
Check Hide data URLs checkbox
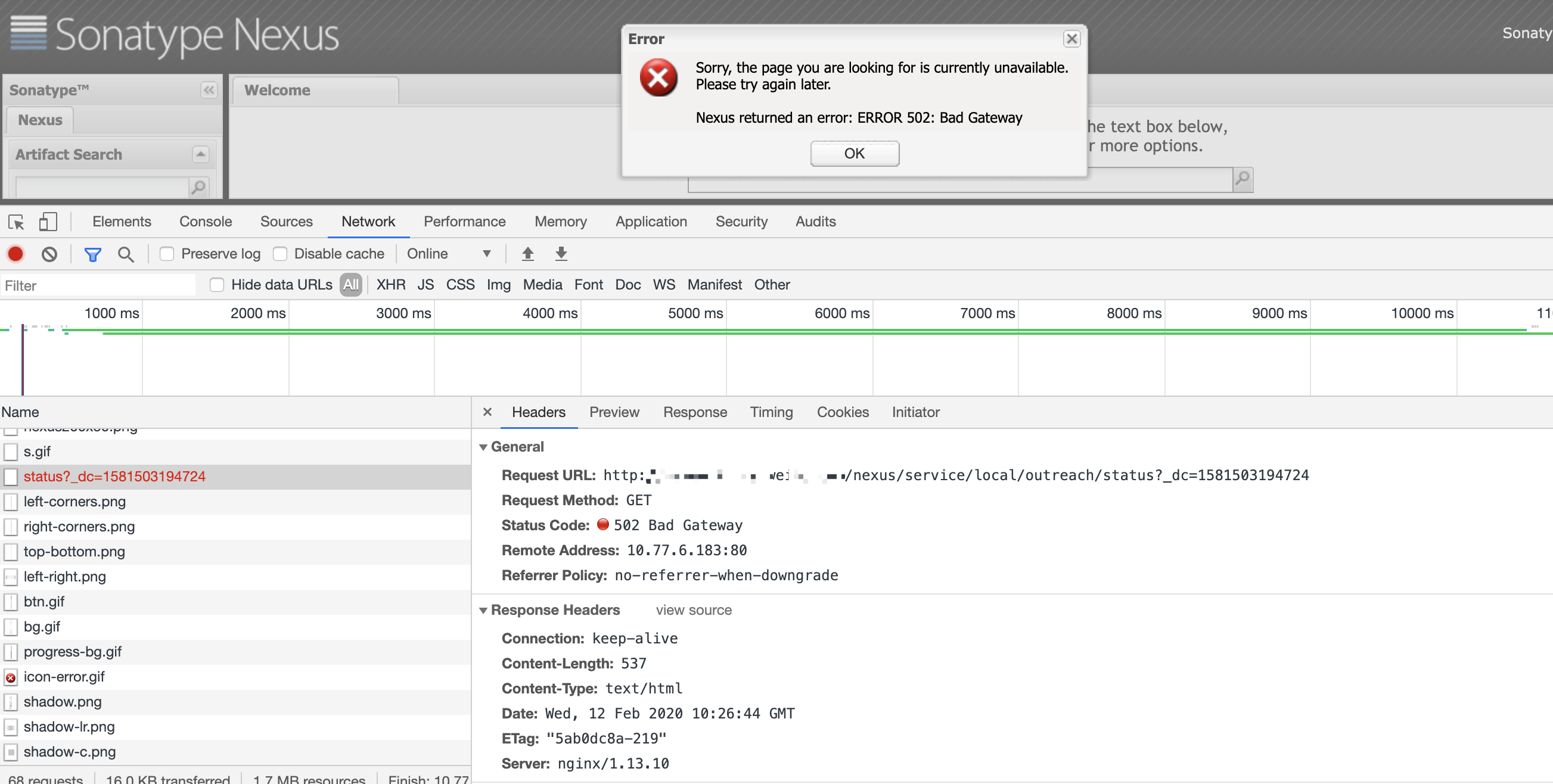coord(216,284)
